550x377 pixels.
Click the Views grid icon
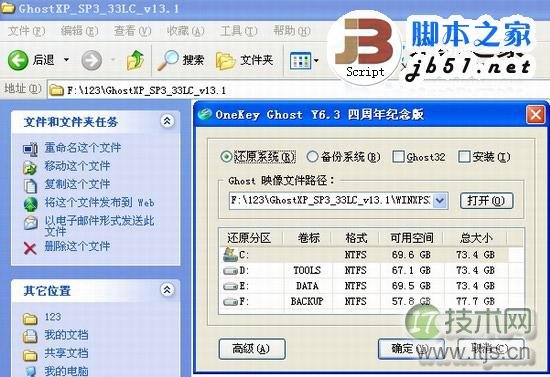pos(300,61)
